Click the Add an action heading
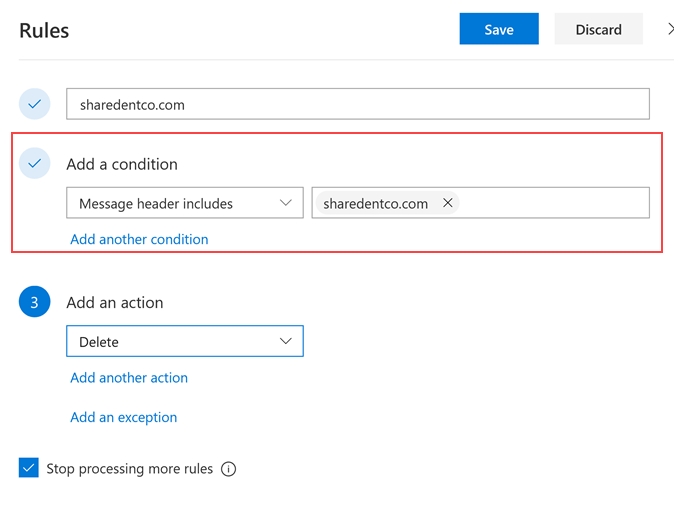674x513 pixels. point(114,302)
